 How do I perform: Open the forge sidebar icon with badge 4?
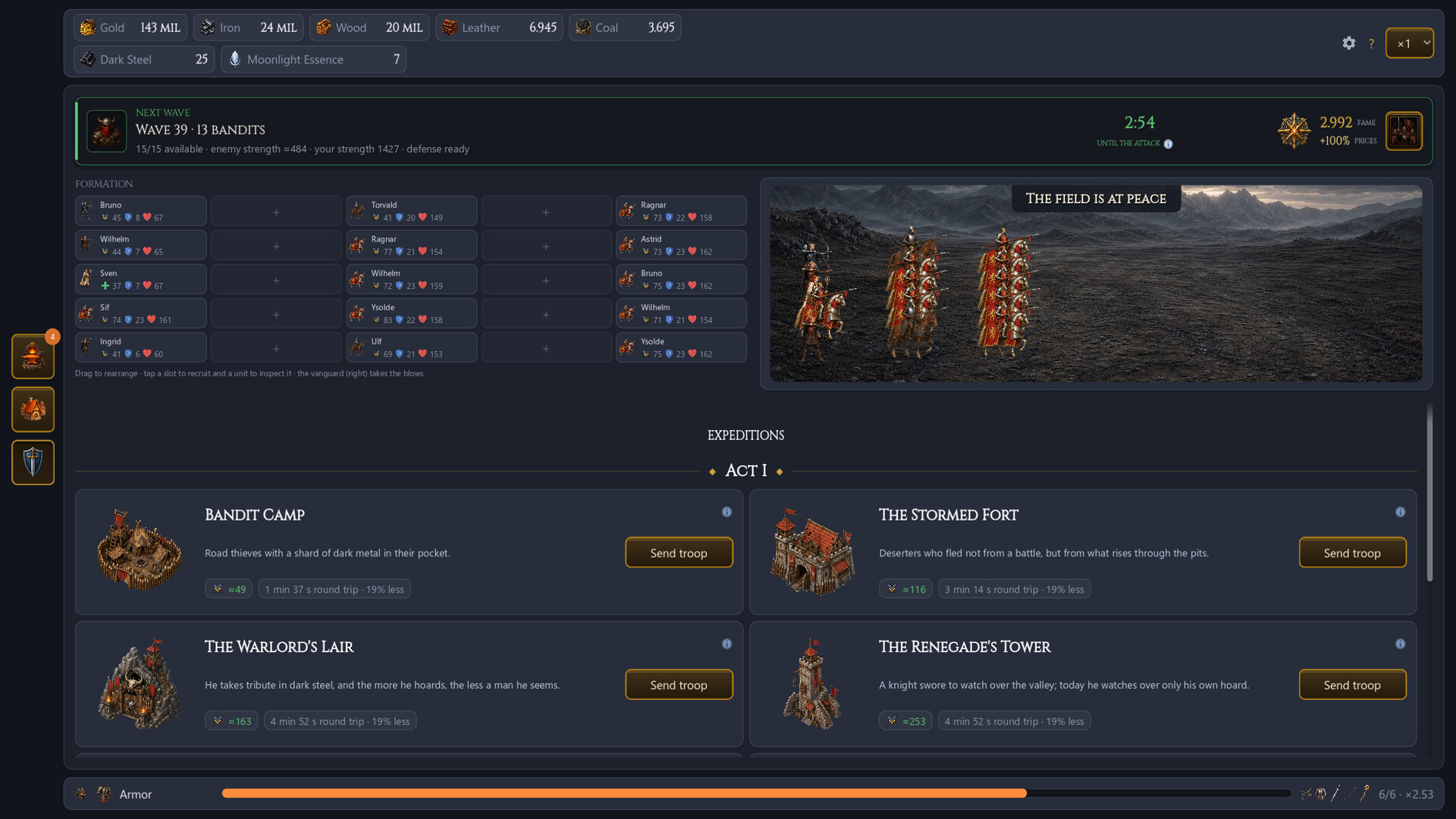[33, 356]
